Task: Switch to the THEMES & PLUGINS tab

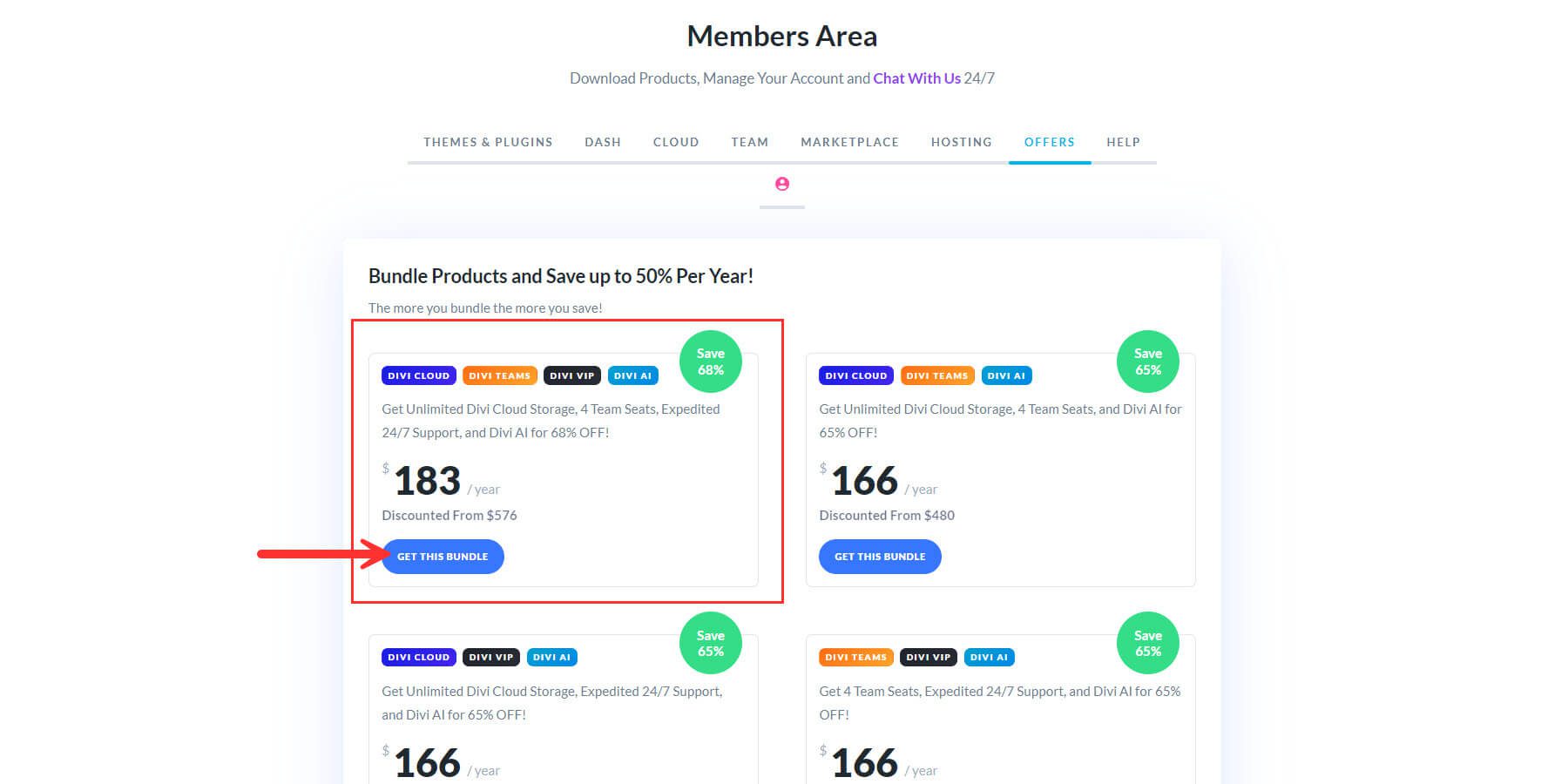Action: [x=488, y=141]
